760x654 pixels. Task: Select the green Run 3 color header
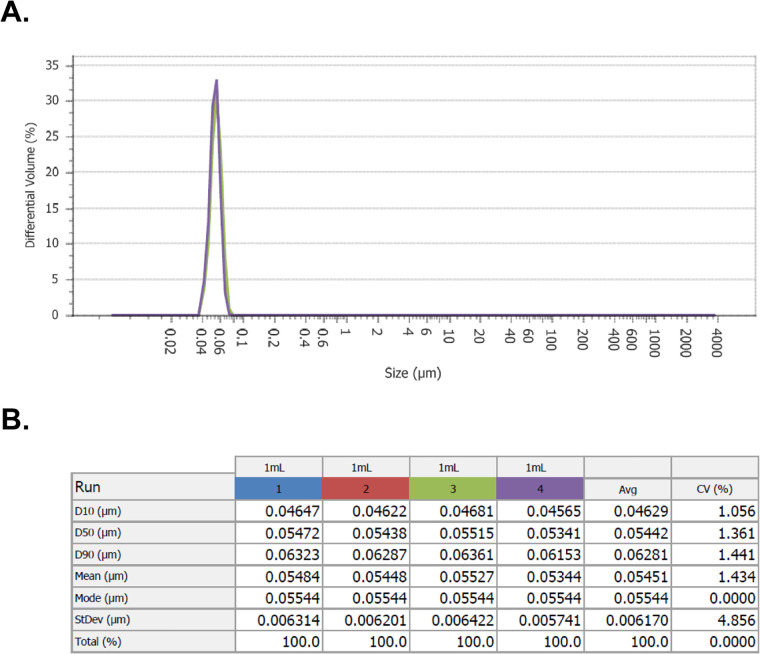[x=453, y=488]
